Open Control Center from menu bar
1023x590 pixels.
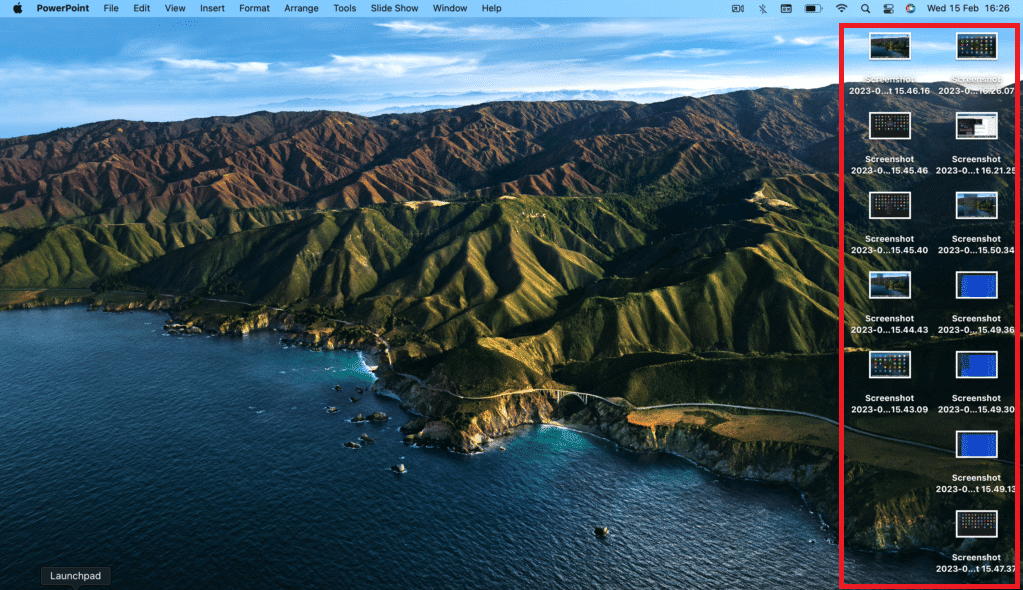point(887,8)
